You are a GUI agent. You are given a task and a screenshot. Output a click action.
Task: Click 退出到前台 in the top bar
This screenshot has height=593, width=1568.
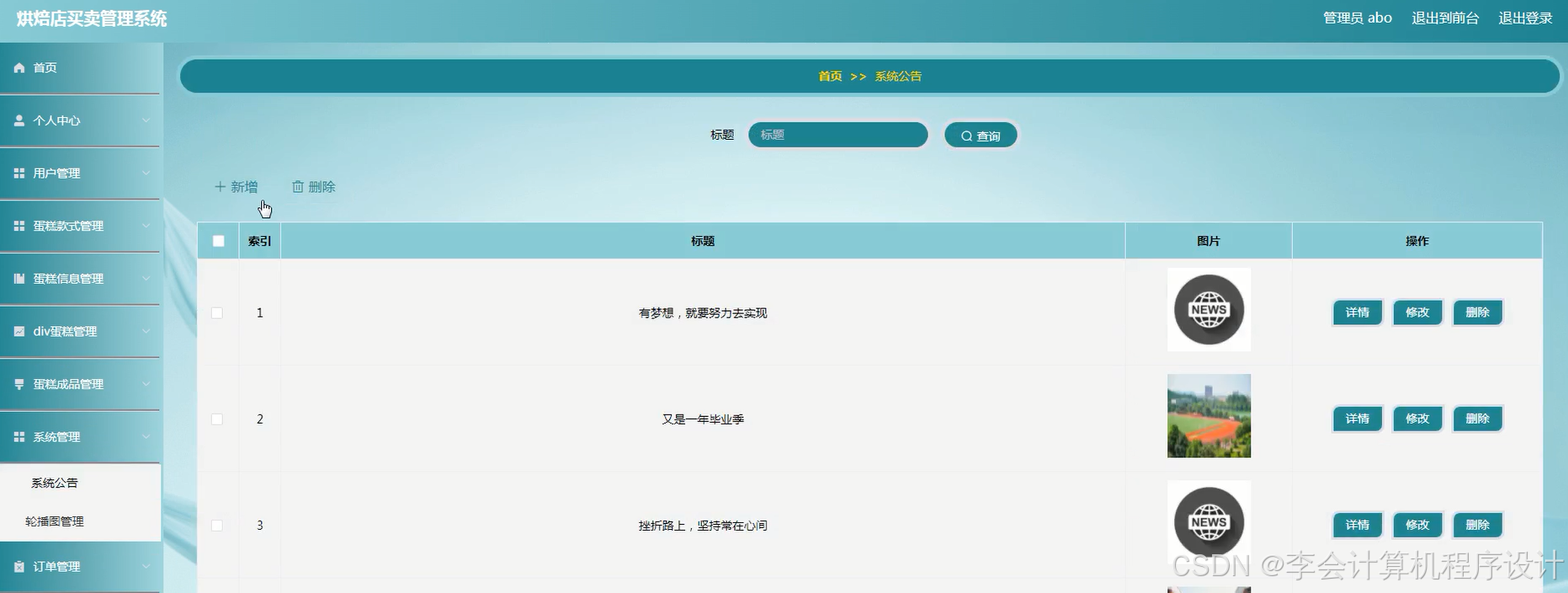pos(1445,18)
